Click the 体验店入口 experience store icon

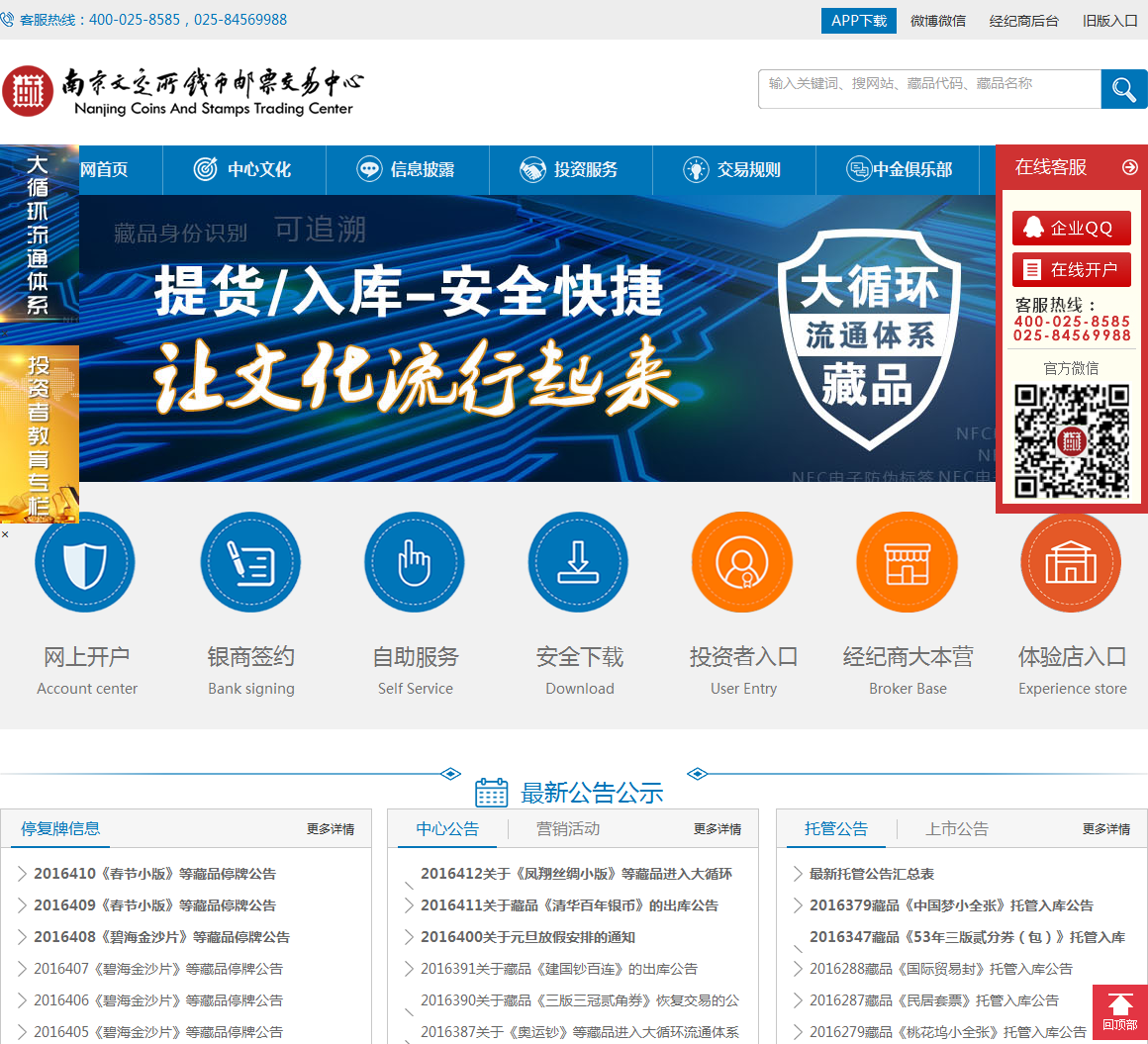(1071, 563)
